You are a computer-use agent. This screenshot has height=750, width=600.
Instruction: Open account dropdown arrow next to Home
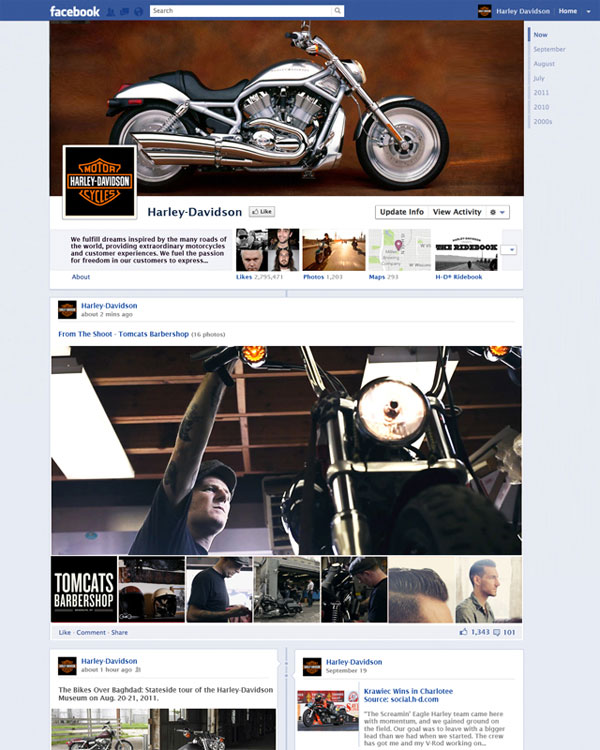pos(588,11)
